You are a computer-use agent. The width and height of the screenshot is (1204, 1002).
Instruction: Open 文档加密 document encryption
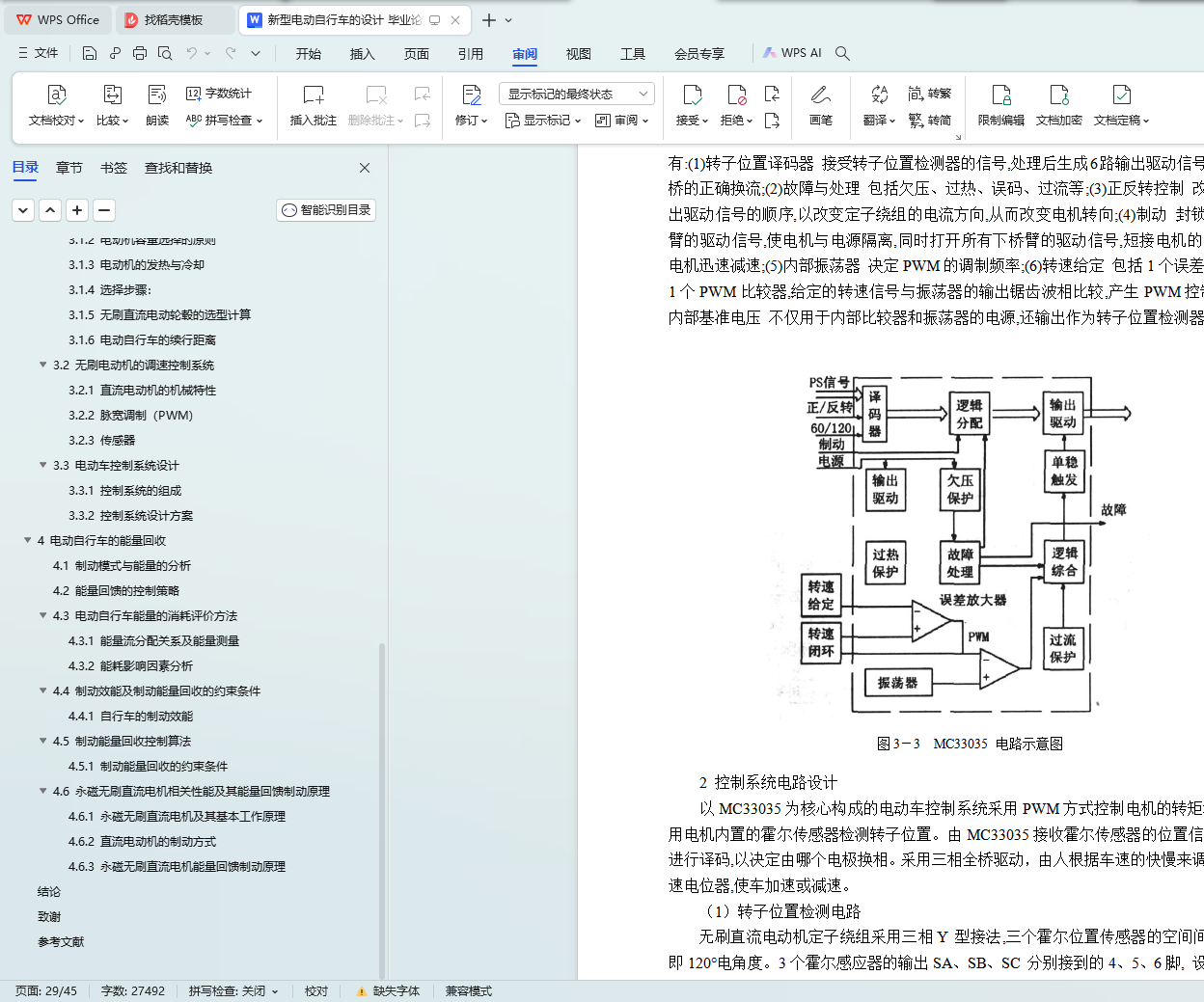(x=1059, y=104)
